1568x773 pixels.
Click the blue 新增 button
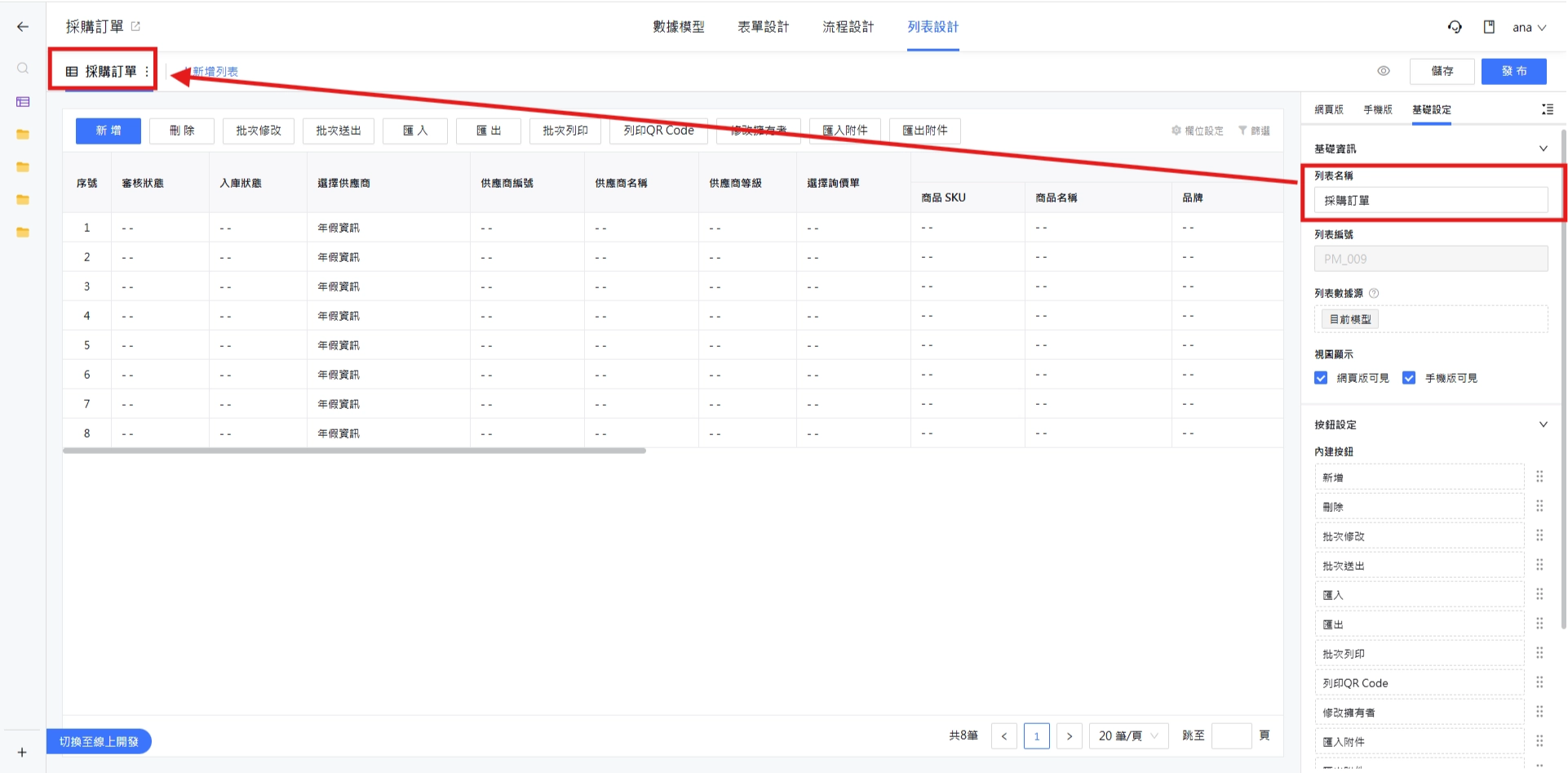[109, 131]
